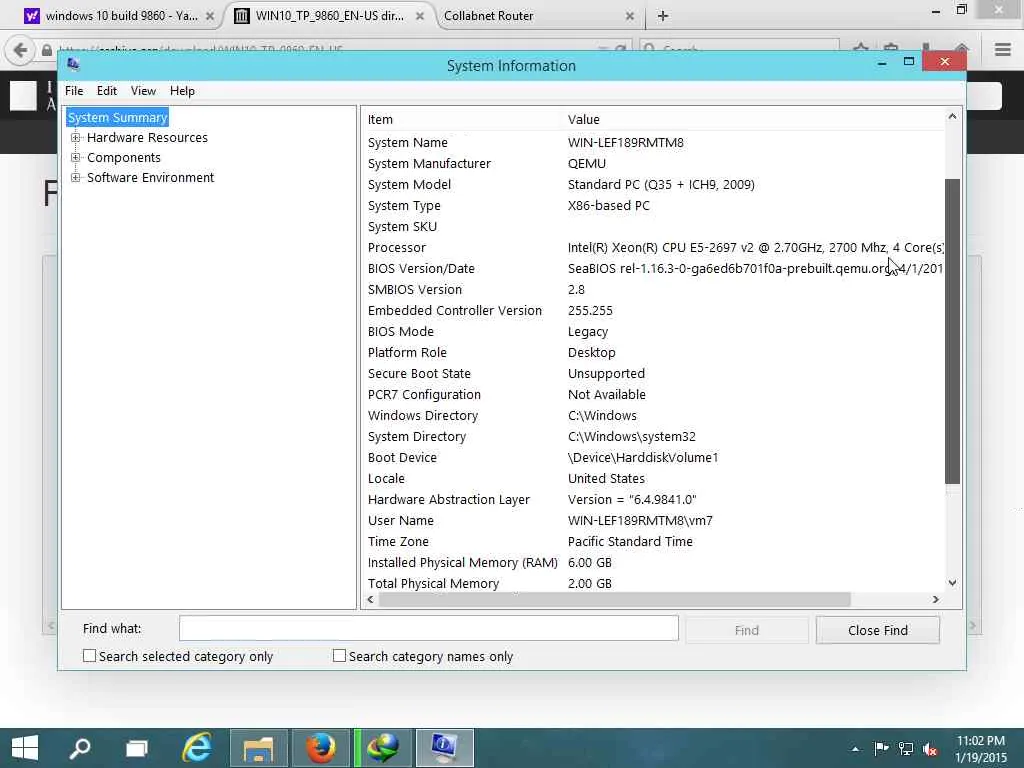Close the 'windows 10 build 9860' tab
Image resolution: width=1024 pixels, height=768 pixels.
(210, 16)
